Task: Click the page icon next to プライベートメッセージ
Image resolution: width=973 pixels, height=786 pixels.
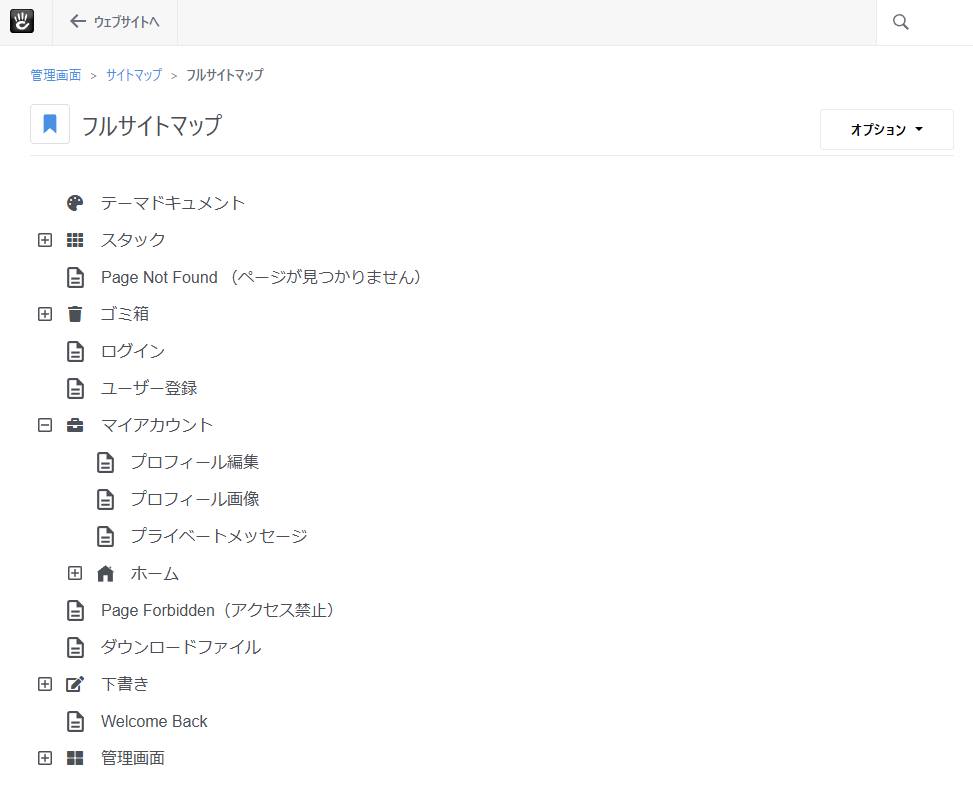Action: pos(105,536)
